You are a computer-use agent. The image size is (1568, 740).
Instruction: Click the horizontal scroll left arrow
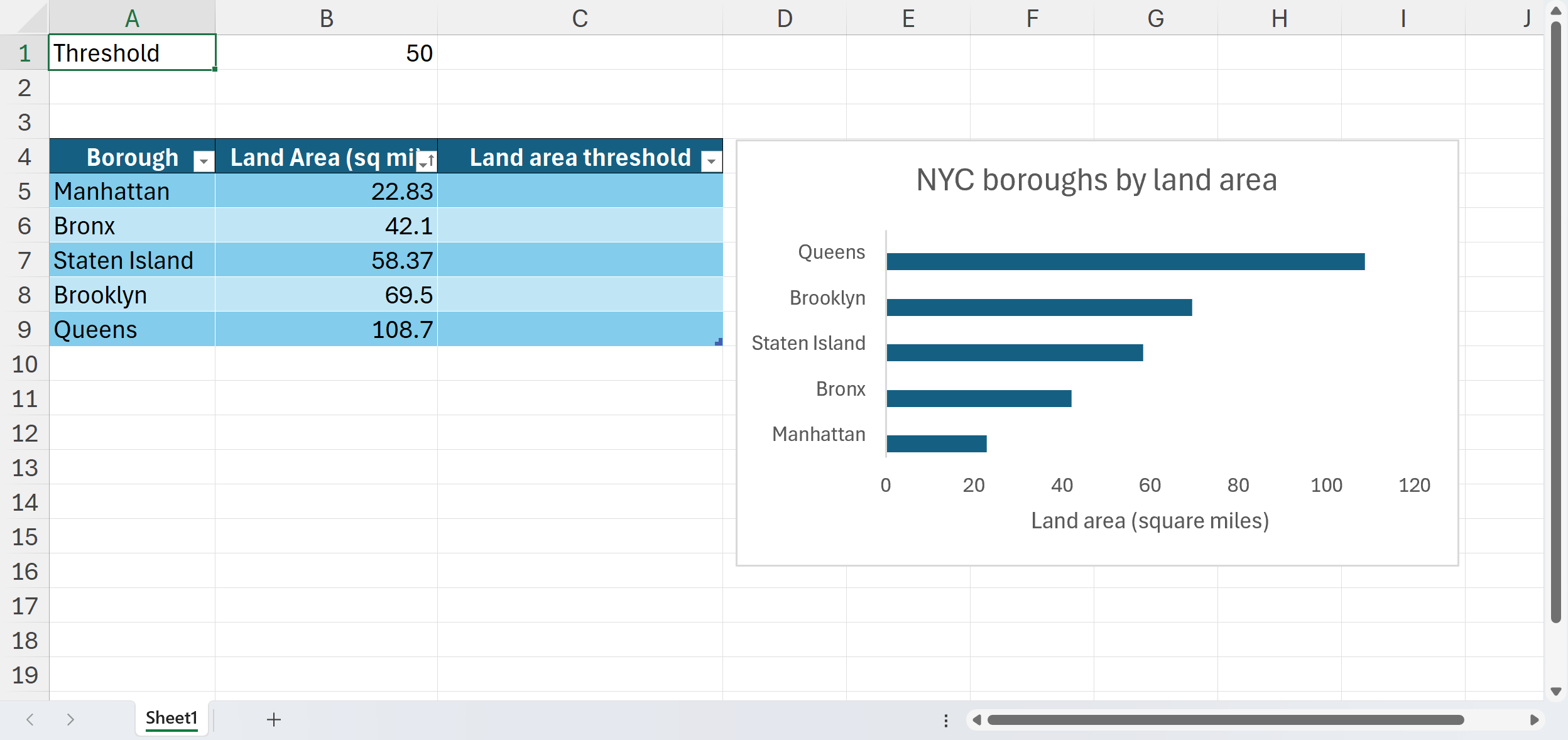click(x=976, y=720)
